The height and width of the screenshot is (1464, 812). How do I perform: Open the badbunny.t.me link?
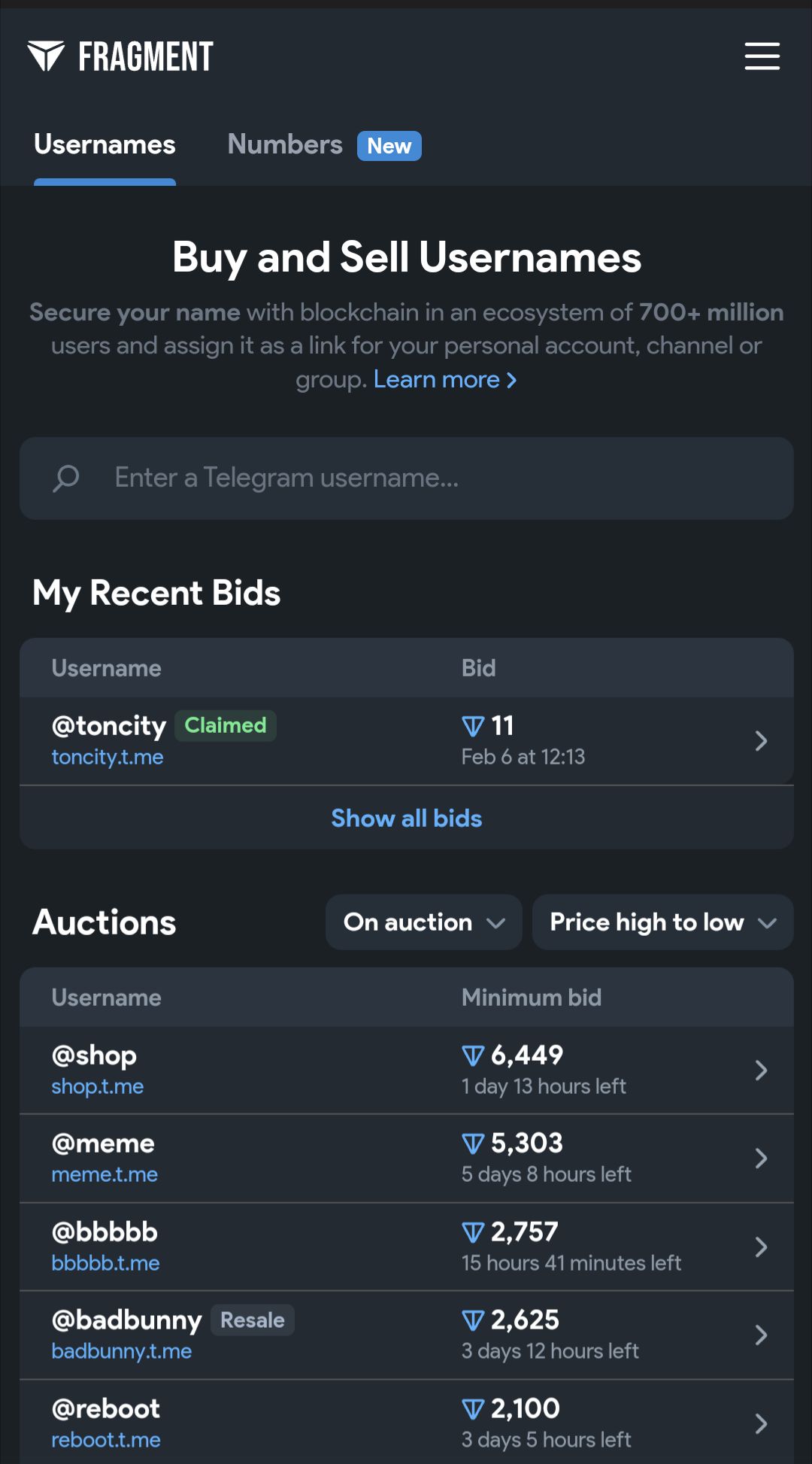pyautogui.click(x=122, y=1351)
